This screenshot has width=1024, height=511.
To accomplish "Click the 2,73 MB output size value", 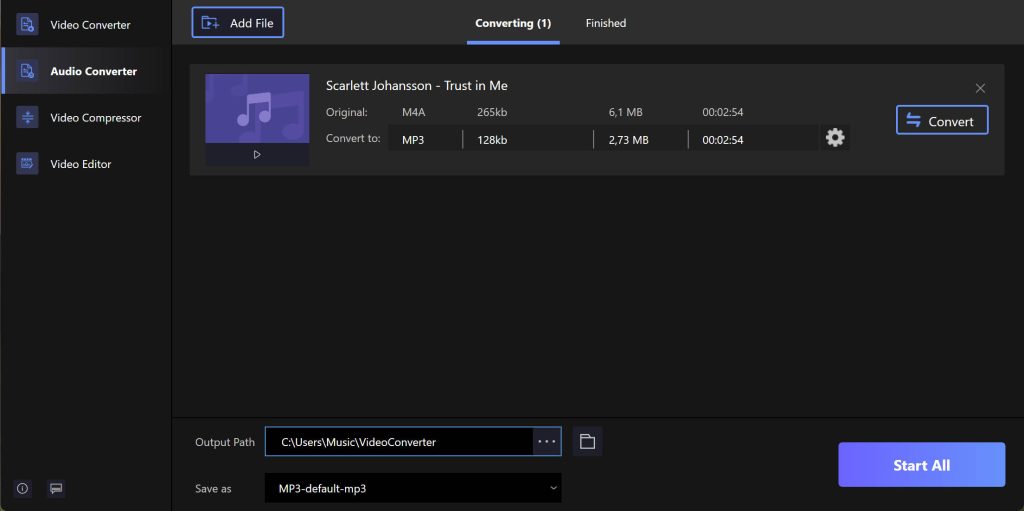I will (628, 140).
